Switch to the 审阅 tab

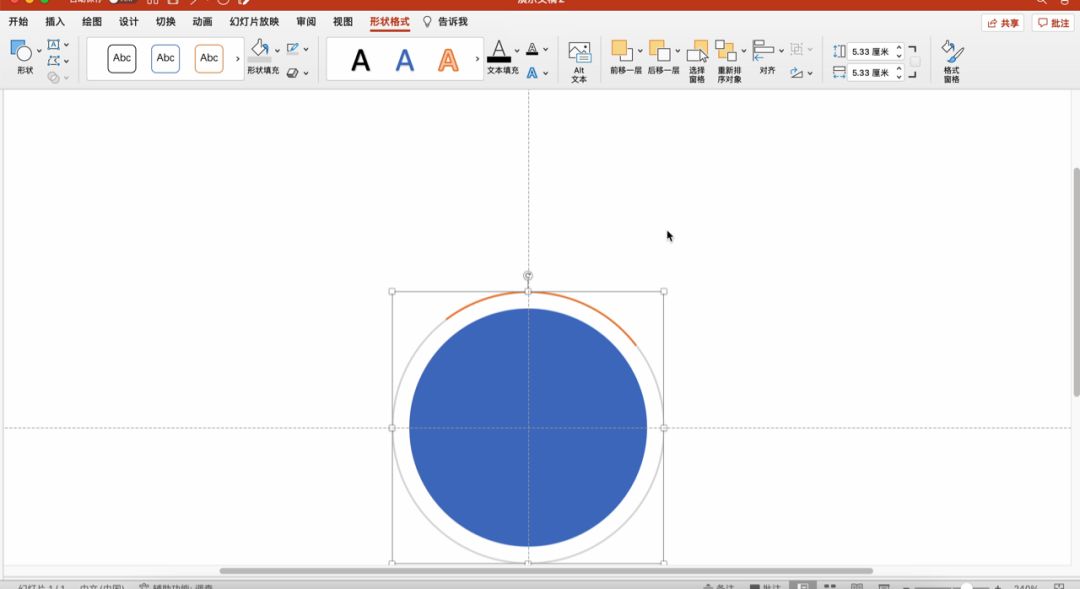click(x=306, y=22)
